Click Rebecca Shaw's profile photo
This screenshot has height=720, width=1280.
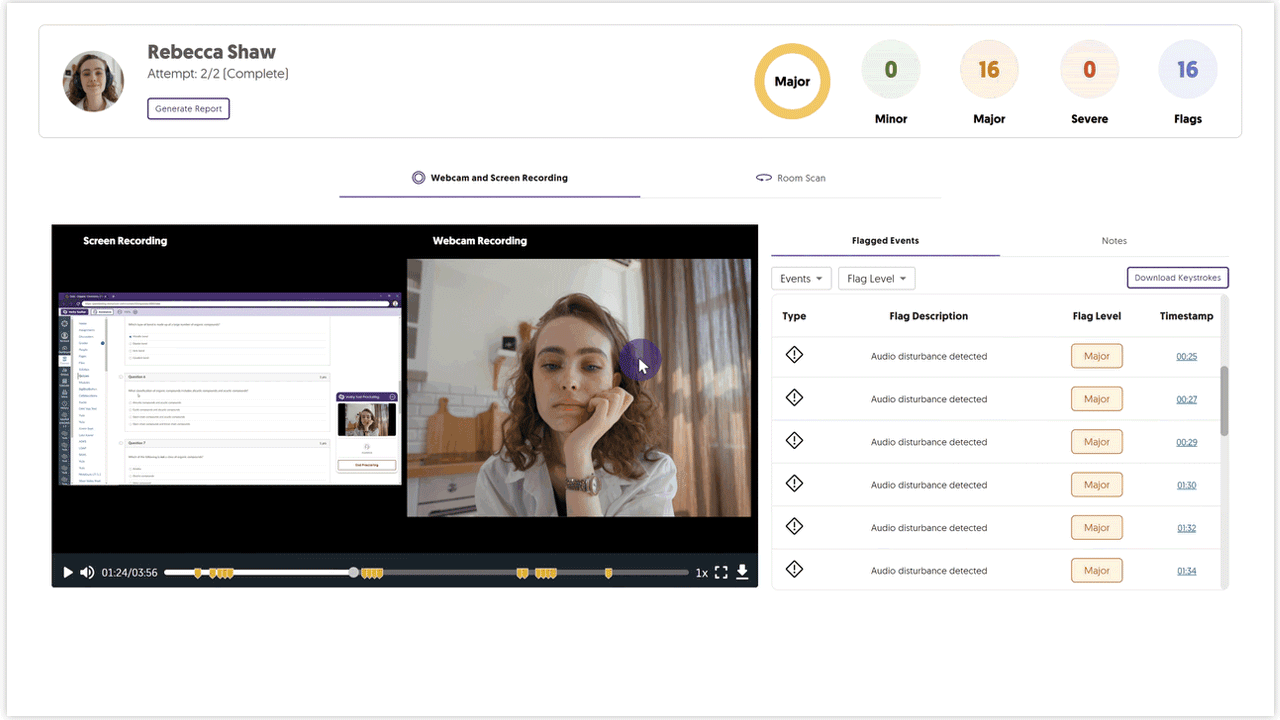(94, 81)
